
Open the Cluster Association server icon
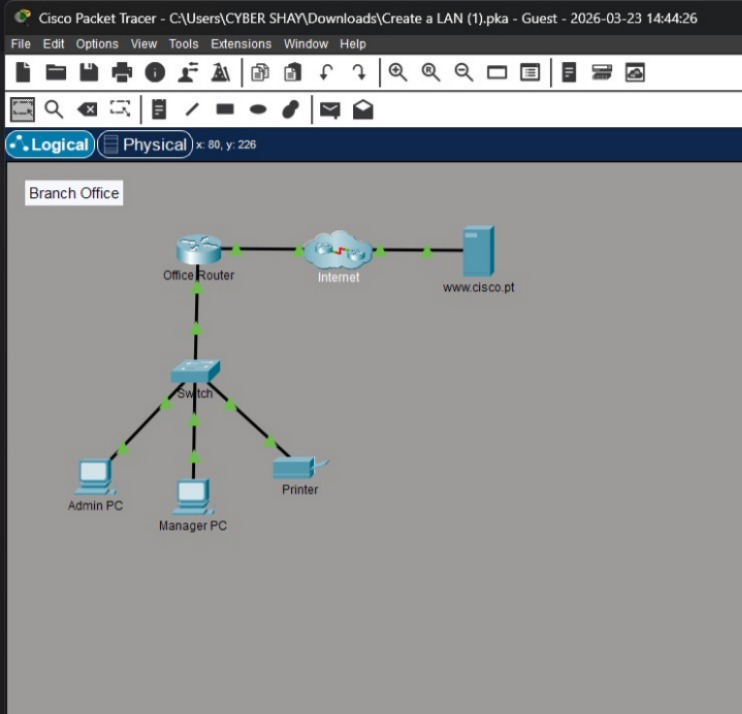(x=602, y=73)
